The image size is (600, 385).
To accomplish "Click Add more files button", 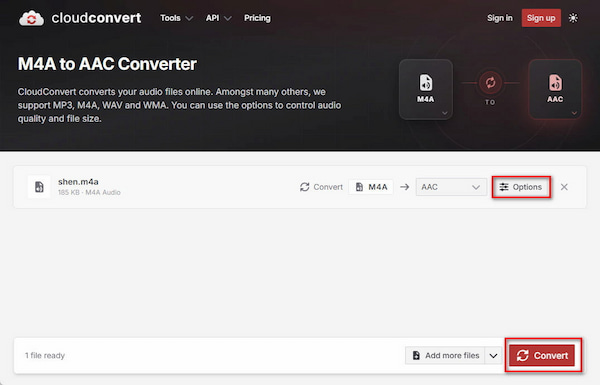I will pos(445,356).
